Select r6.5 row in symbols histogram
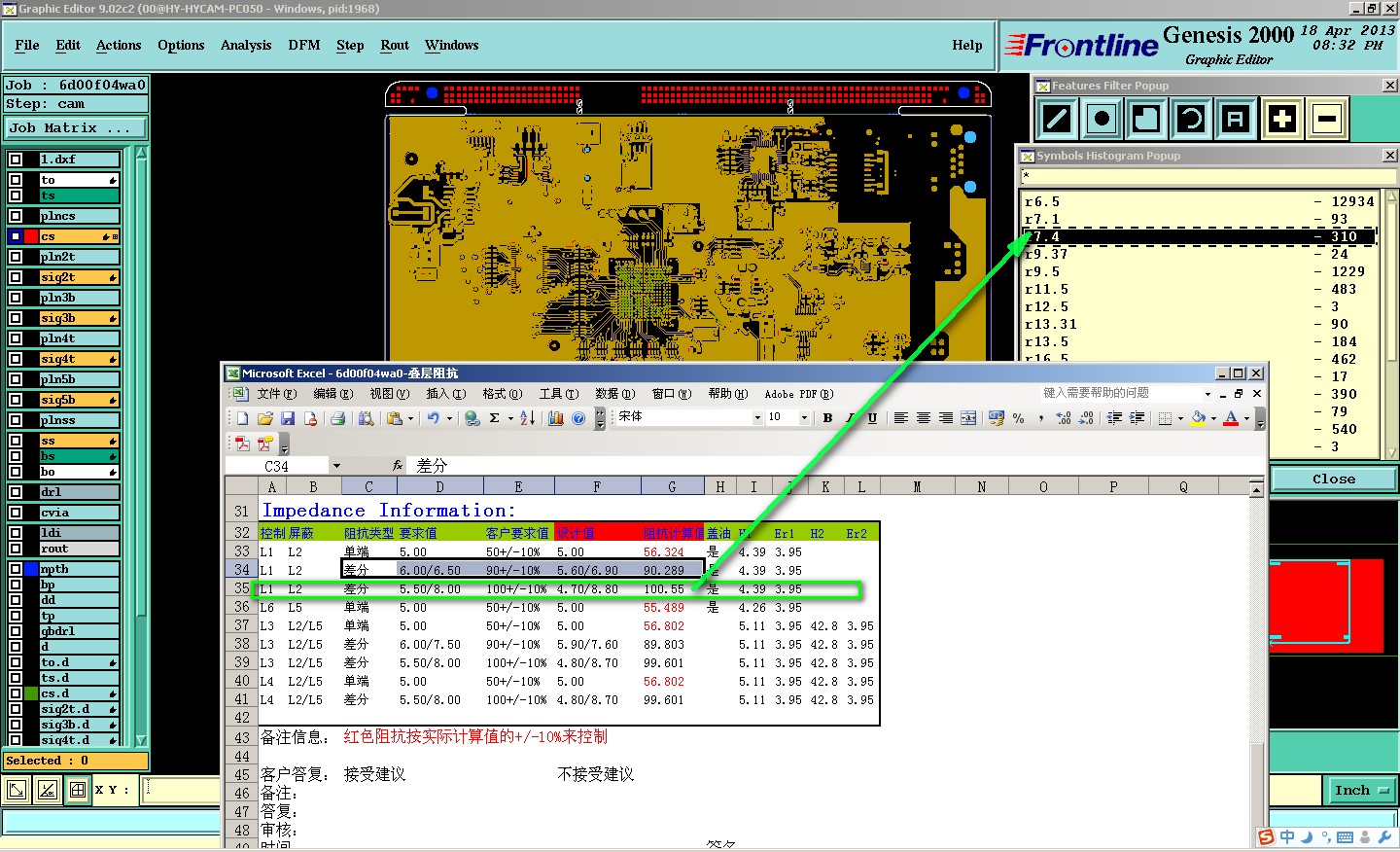This screenshot has height=852, width=1400. coord(1200,201)
